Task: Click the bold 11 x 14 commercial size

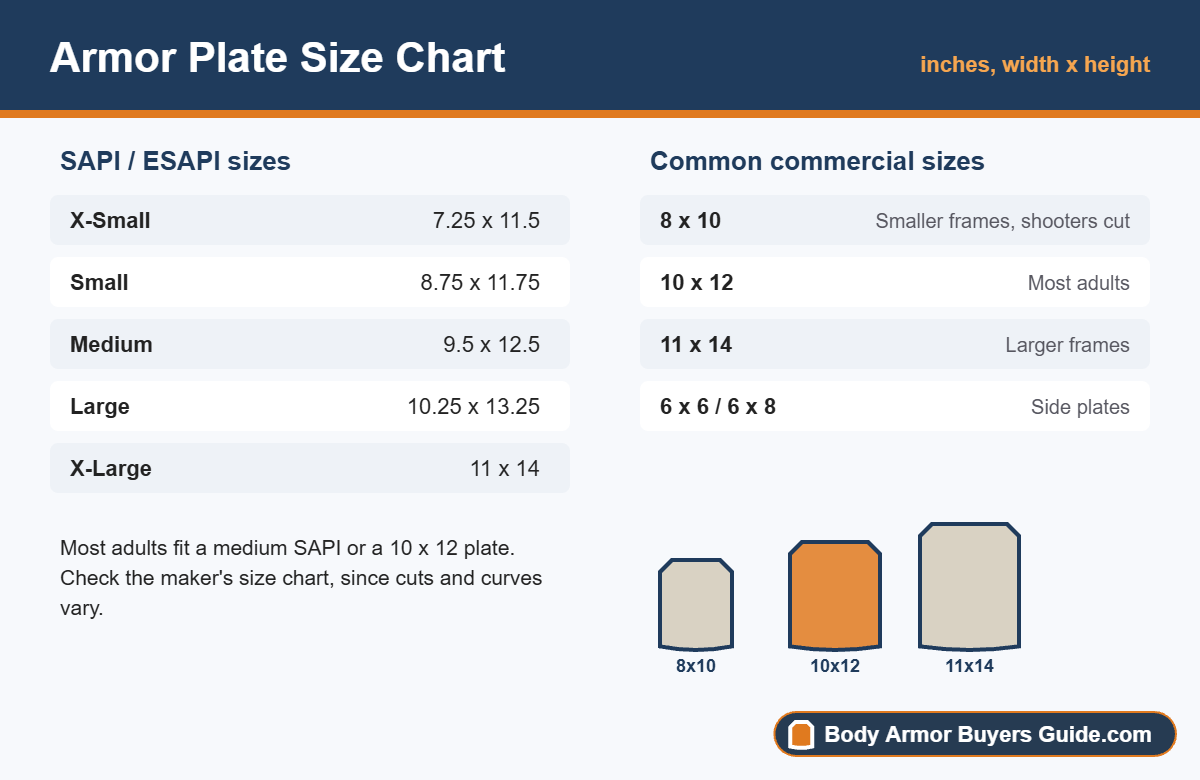Action: tap(696, 344)
